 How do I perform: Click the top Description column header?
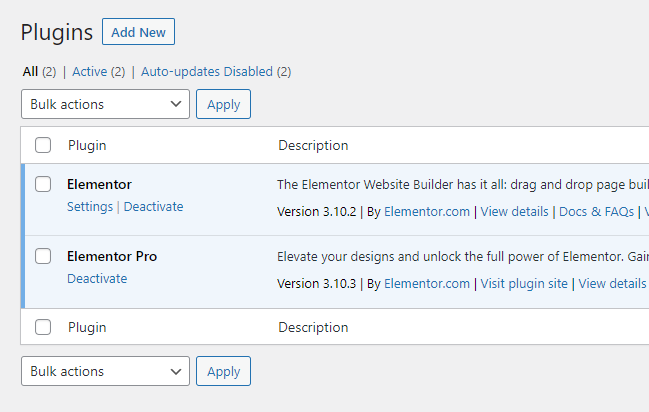click(313, 145)
